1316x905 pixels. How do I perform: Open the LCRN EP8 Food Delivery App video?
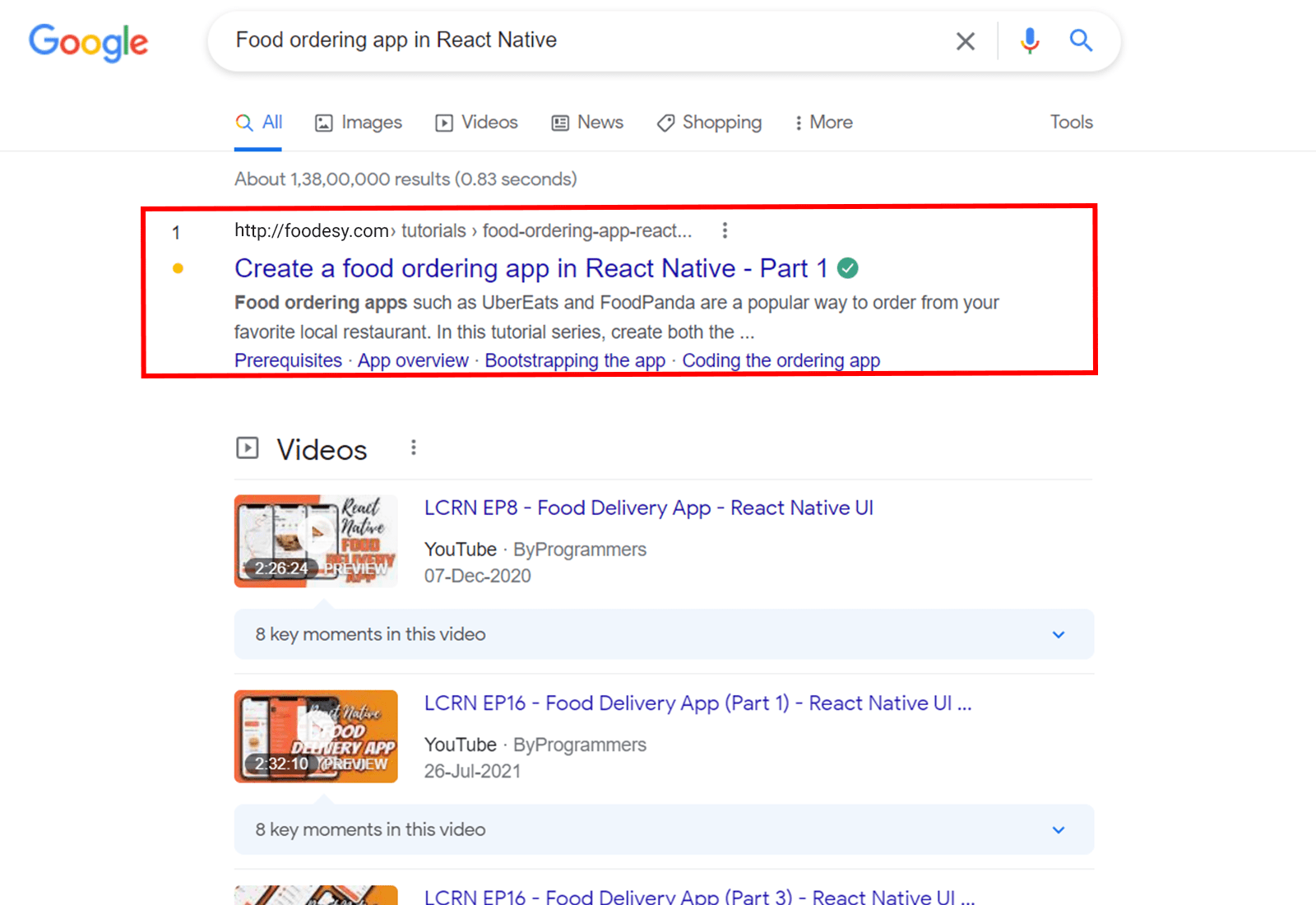pyautogui.click(x=648, y=508)
